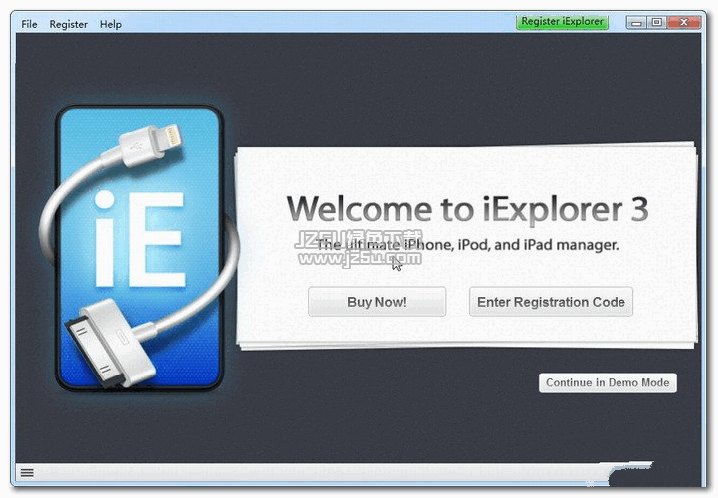Click the 'Welcome to iExplorer 3' heading
Viewport: 718px width, 498px height.
point(467,209)
